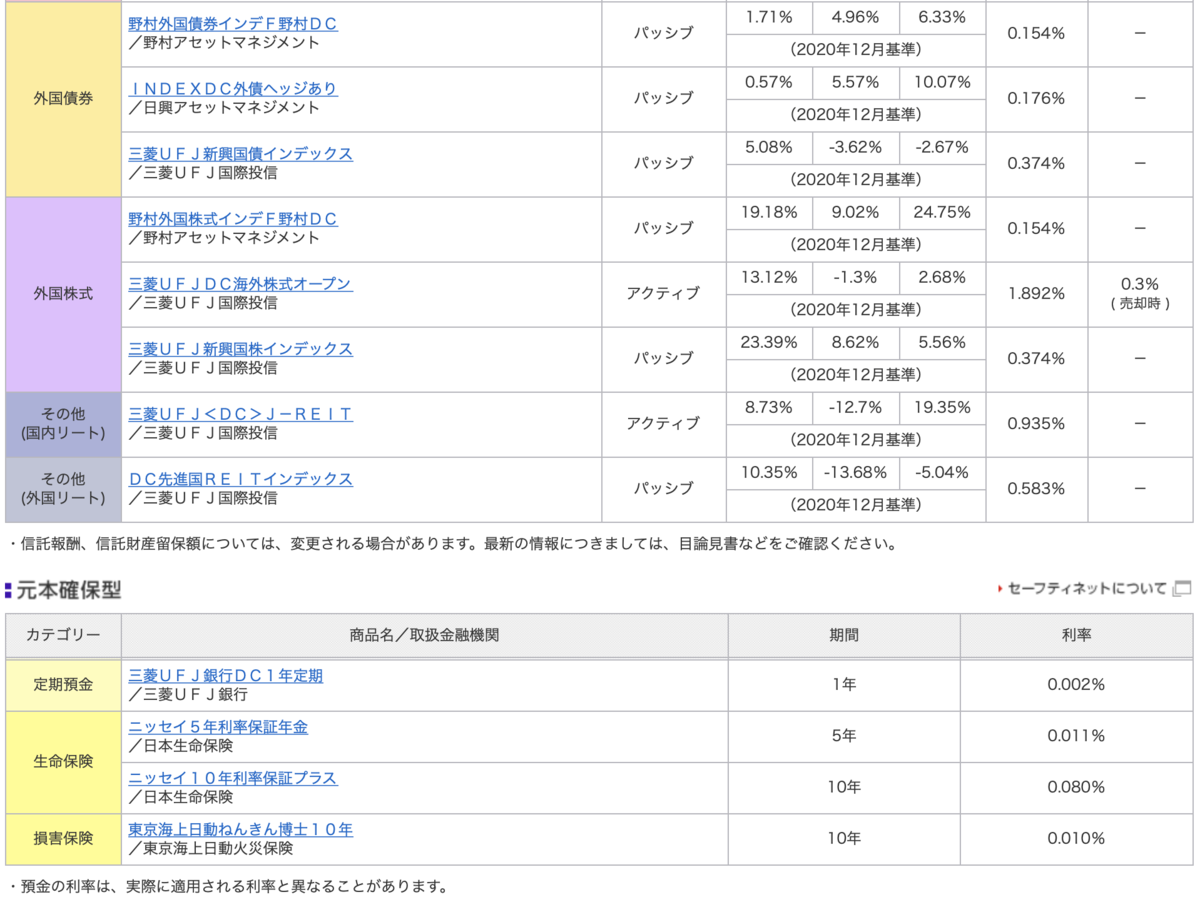Open 三菱UFJ新興国債インデックス link

tap(241, 153)
